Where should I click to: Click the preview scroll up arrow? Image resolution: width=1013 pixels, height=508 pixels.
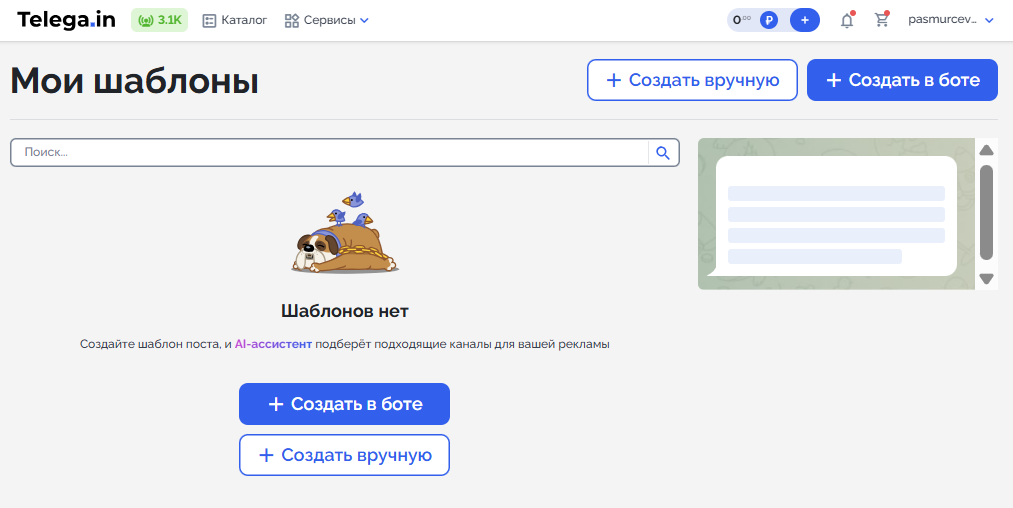[986, 150]
